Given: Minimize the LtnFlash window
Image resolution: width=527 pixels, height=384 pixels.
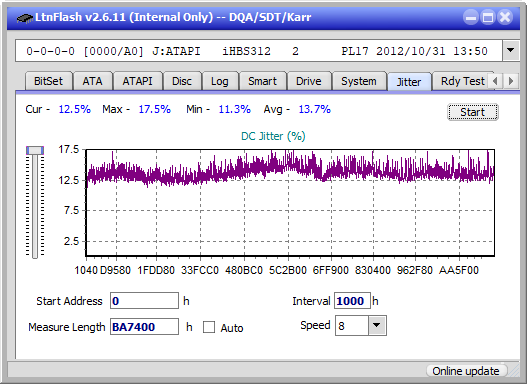Looking at the screenshot, I should (x=471, y=17).
